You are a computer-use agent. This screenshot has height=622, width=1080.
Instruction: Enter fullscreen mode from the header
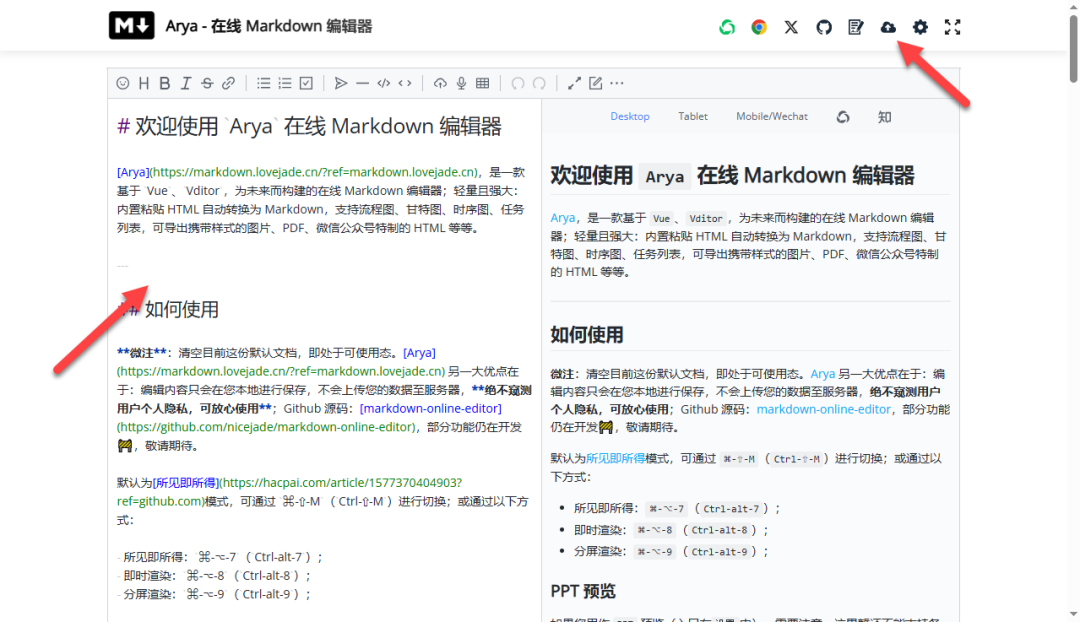[x=953, y=27]
